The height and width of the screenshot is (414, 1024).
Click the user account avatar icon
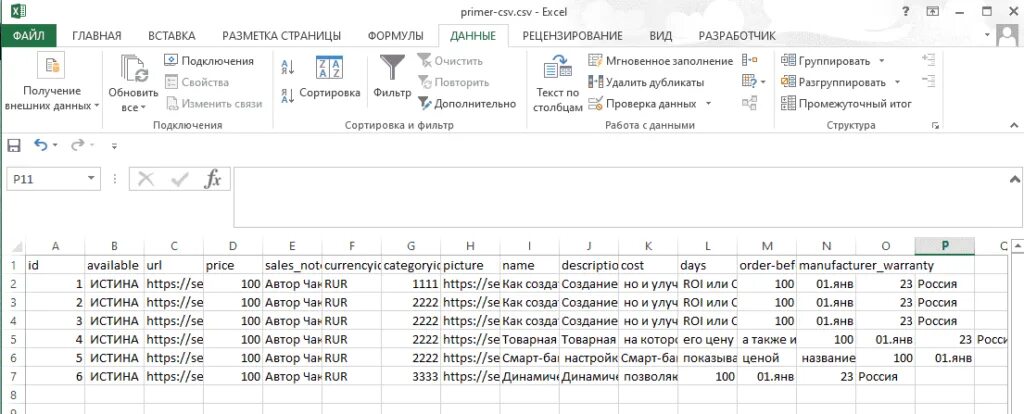pos(1009,36)
